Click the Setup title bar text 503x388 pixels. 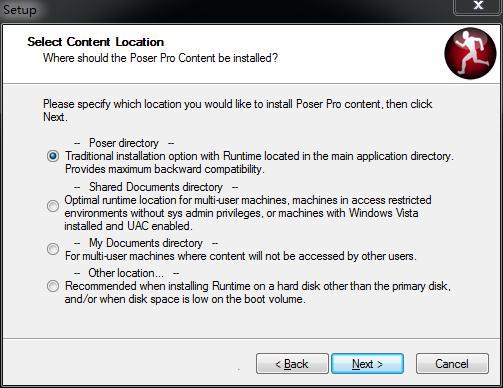(x=20, y=10)
